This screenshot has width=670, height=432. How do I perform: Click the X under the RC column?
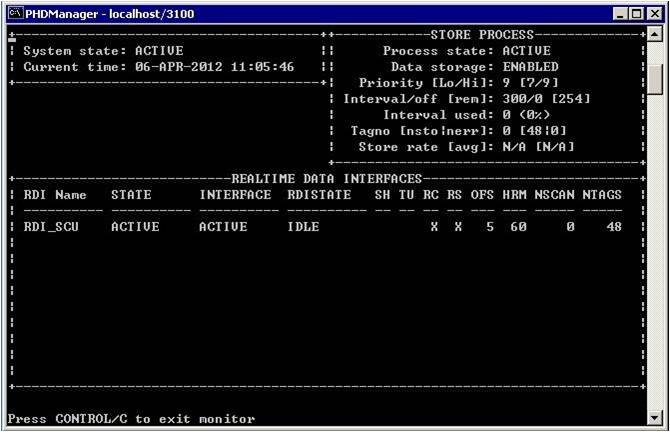pyautogui.click(x=434, y=227)
